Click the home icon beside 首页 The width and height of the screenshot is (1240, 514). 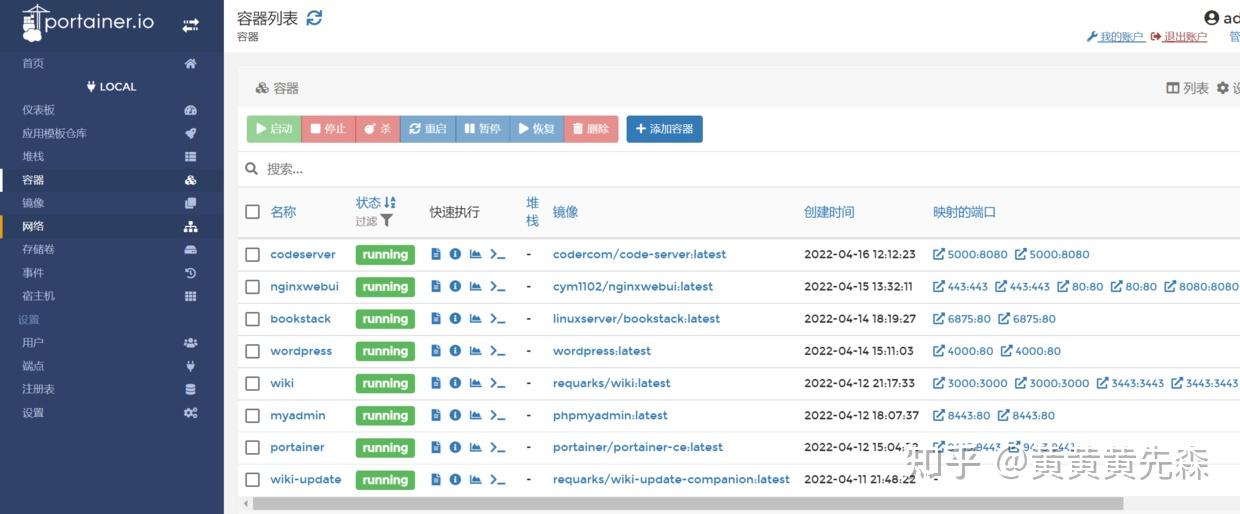pyautogui.click(x=190, y=63)
